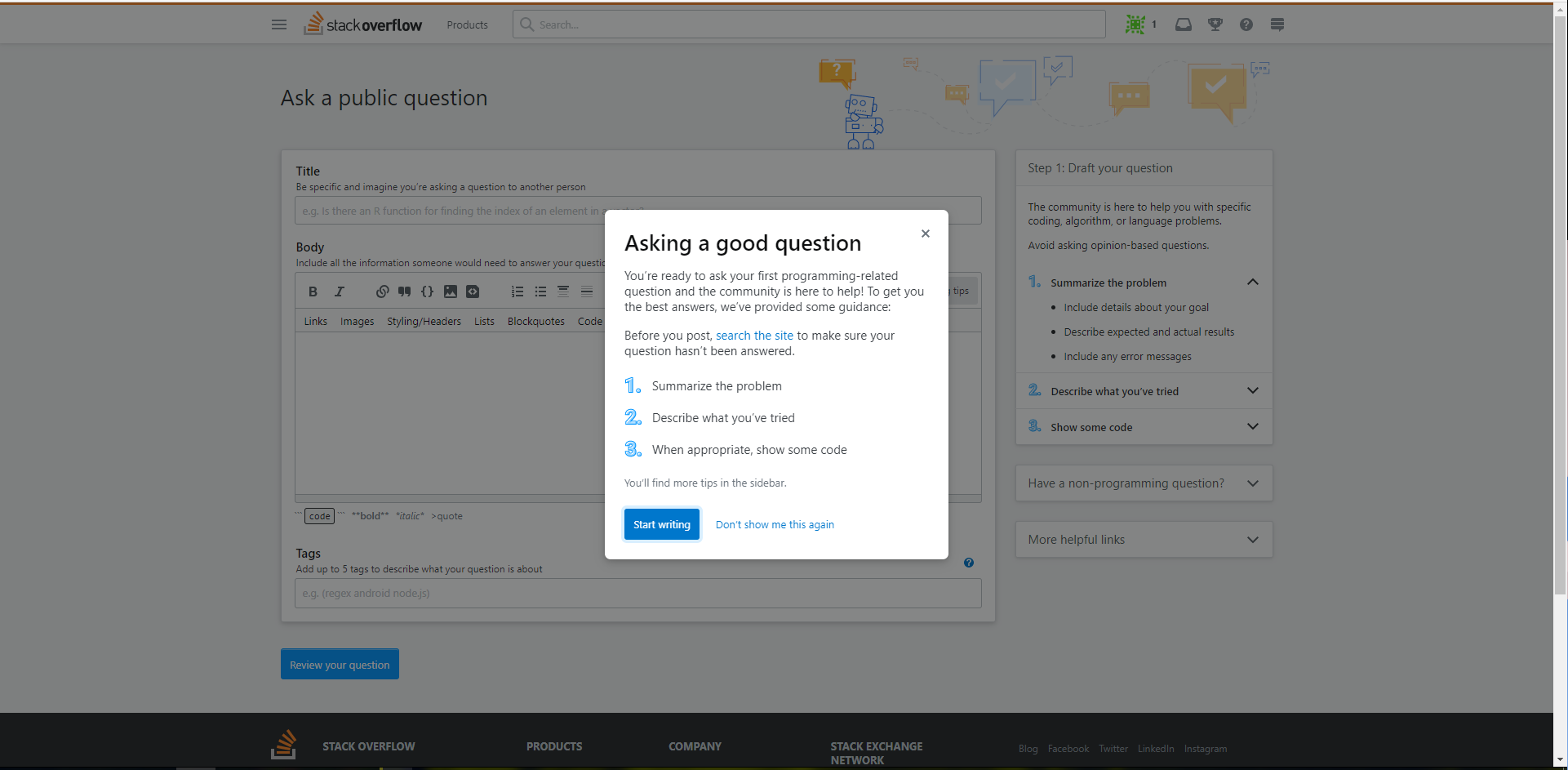Focus the question Title input

(x=638, y=211)
